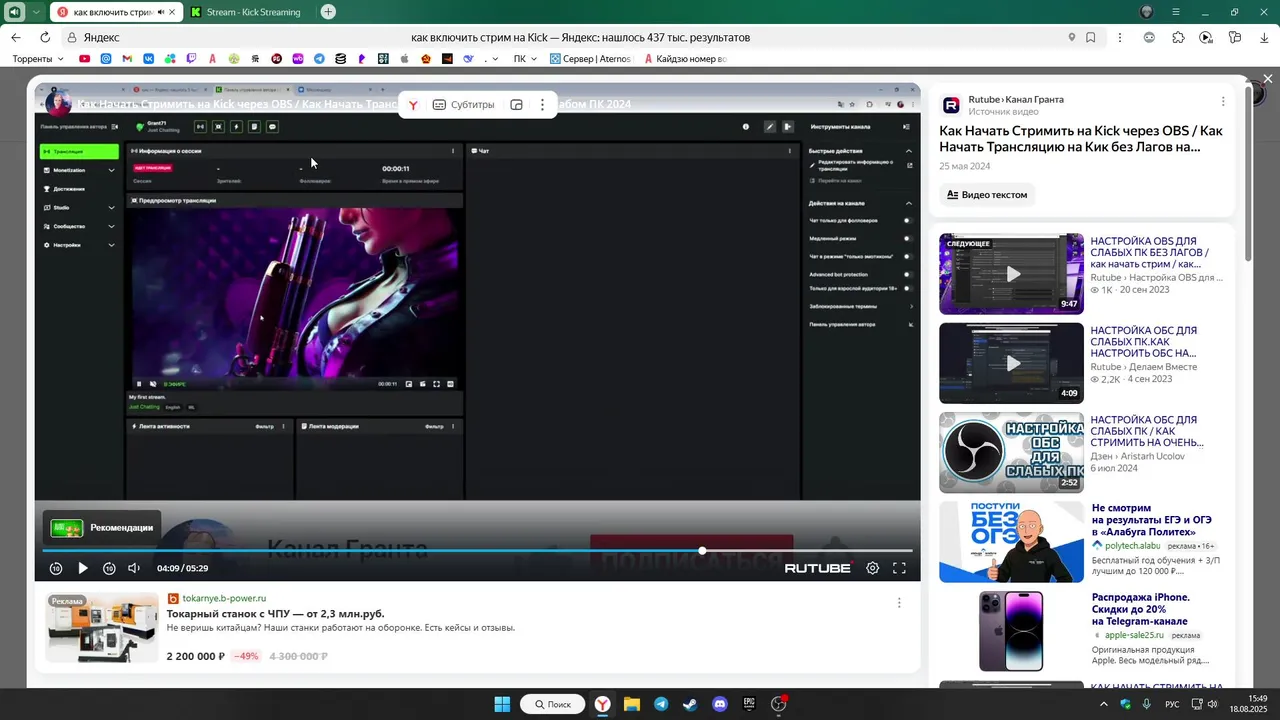Open the Twitch bookmark

coord(192,59)
